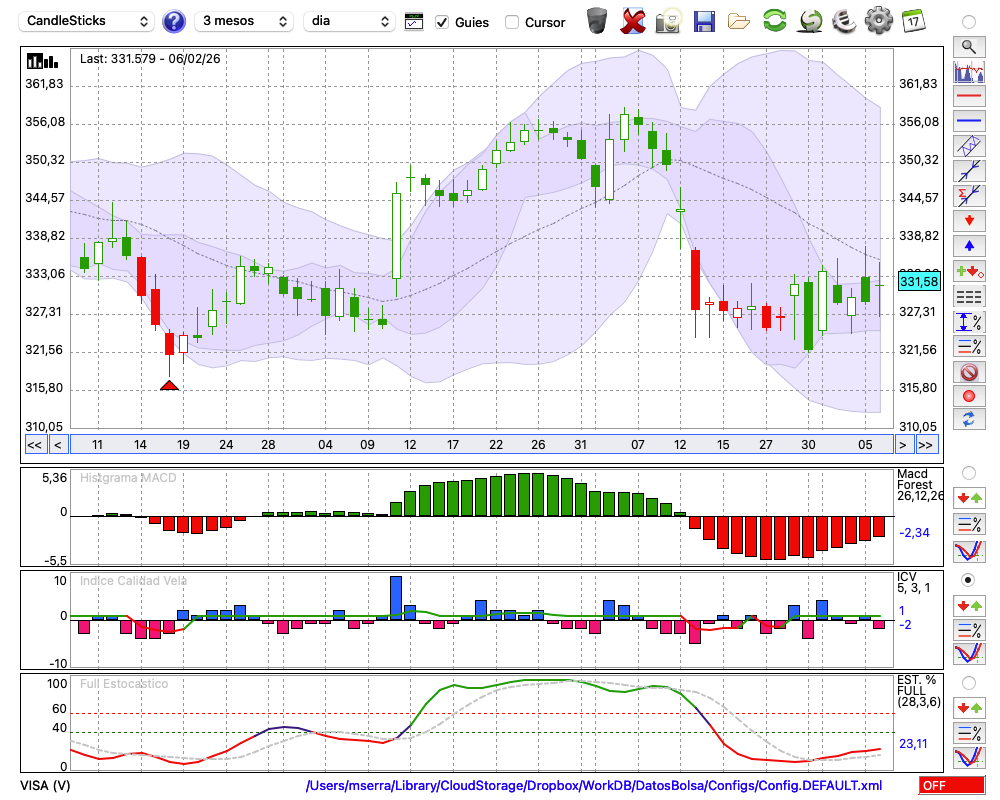Enable the Cursor checkbox
Screen dimensions: 1000x800
click(x=512, y=22)
